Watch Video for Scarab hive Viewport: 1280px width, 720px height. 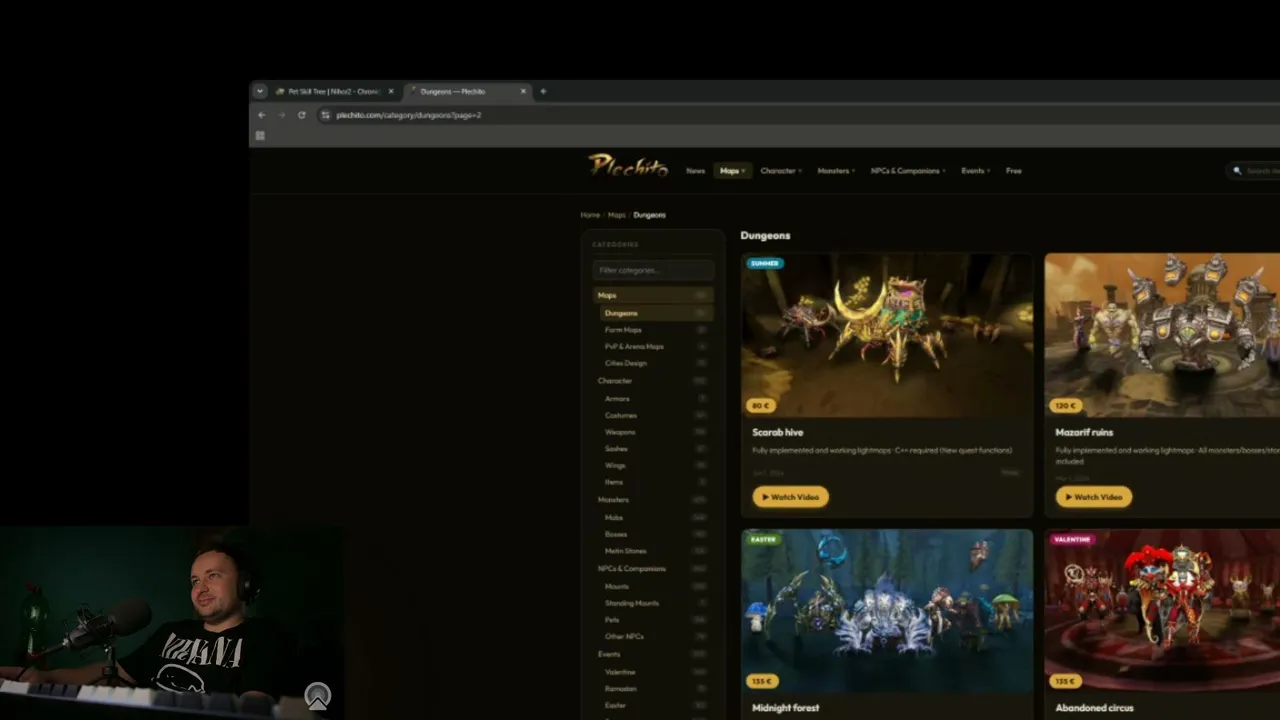[791, 497]
